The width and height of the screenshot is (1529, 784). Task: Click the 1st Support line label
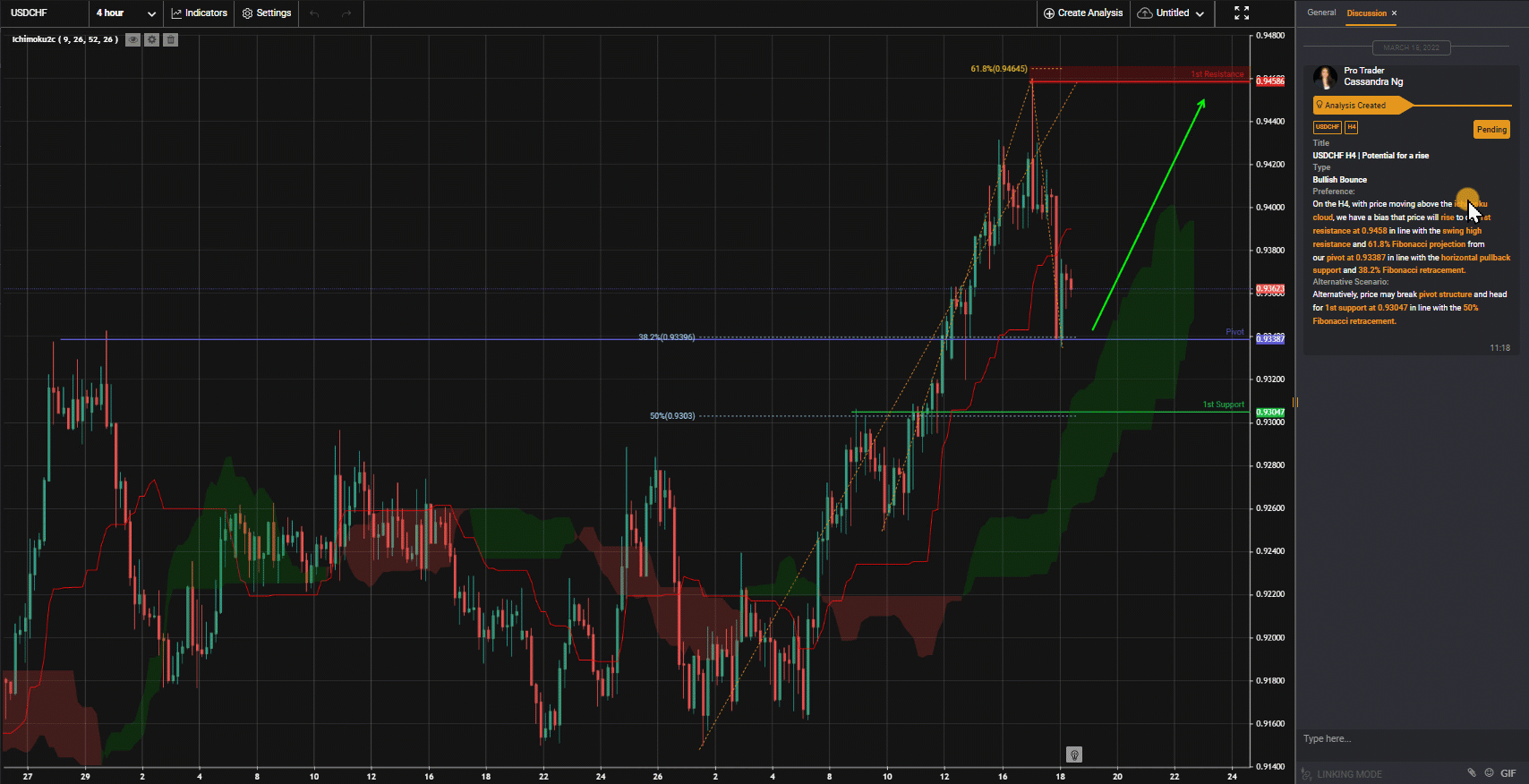1224,405
